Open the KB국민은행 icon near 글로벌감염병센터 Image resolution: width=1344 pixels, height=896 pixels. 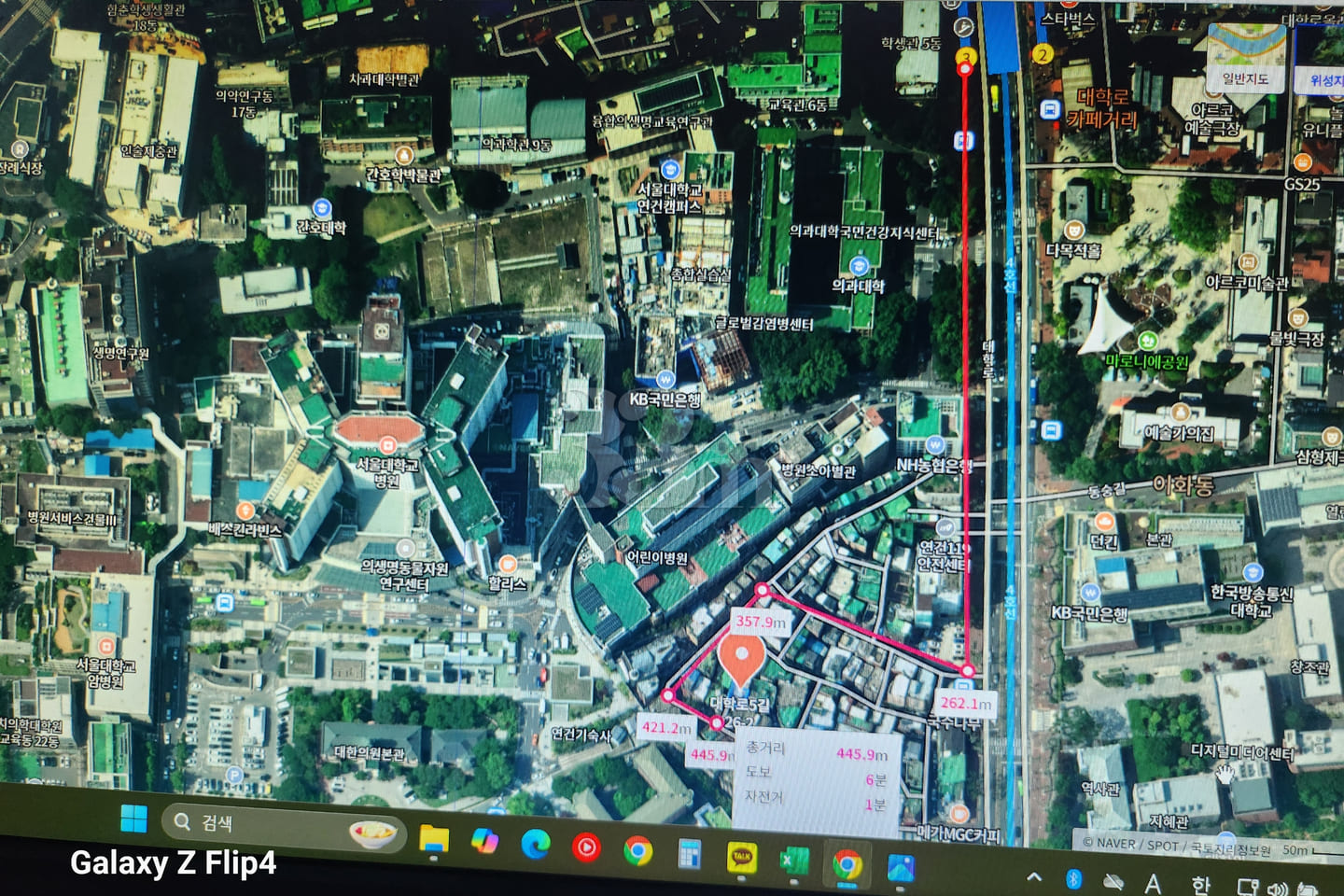(x=665, y=379)
